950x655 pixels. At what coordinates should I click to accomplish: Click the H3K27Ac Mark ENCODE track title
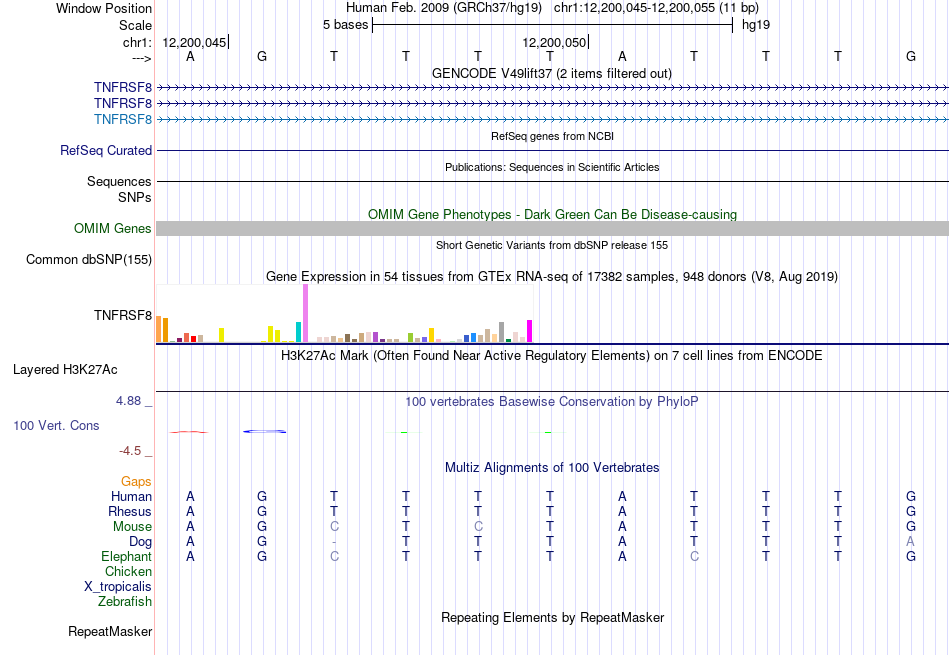coord(551,355)
